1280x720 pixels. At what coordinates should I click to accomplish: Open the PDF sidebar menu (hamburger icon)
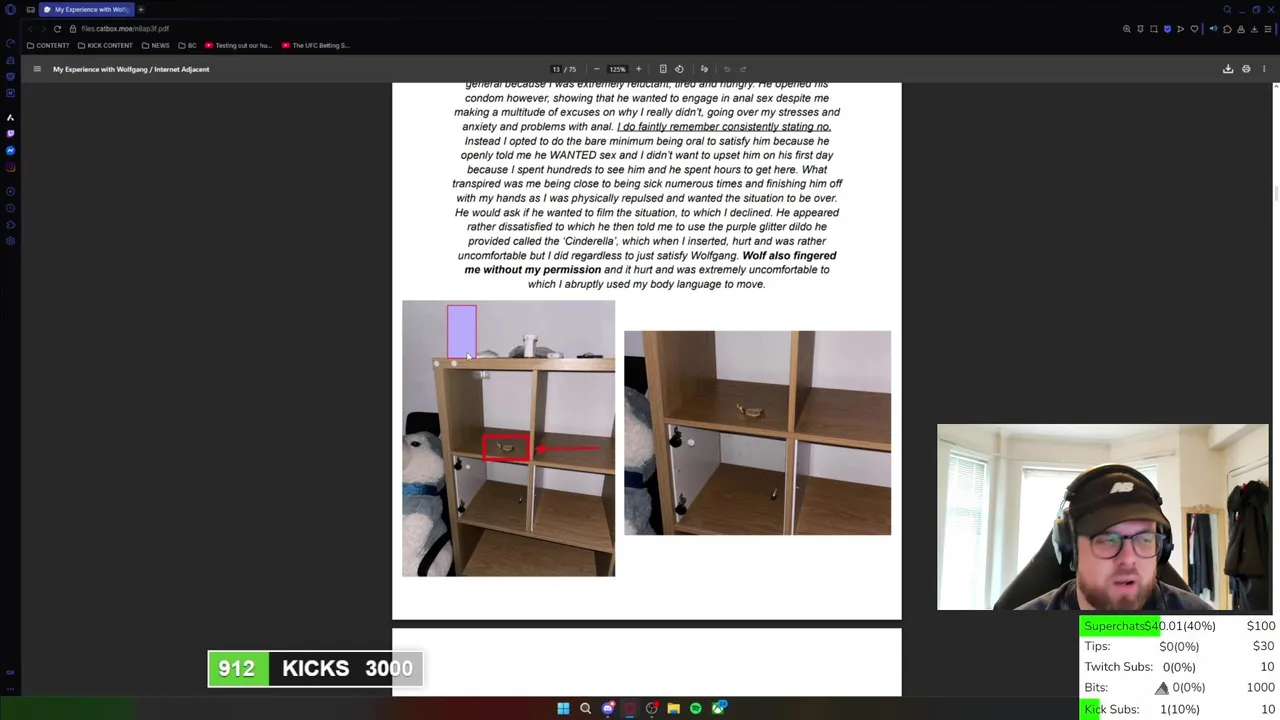37,69
